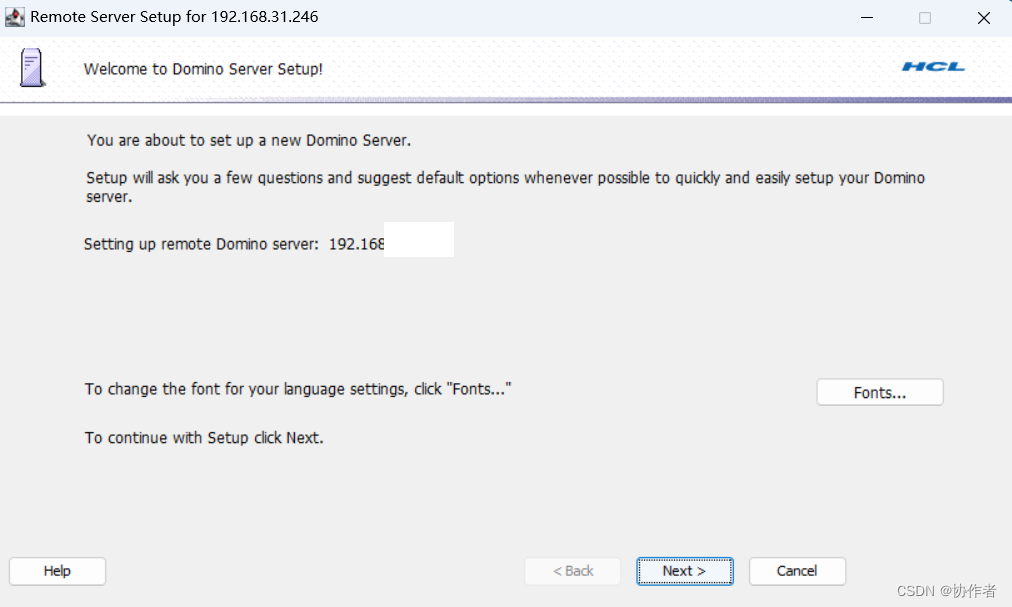Minimize the Remote Server Setup window
1012x607 pixels.
click(x=866, y=17)
